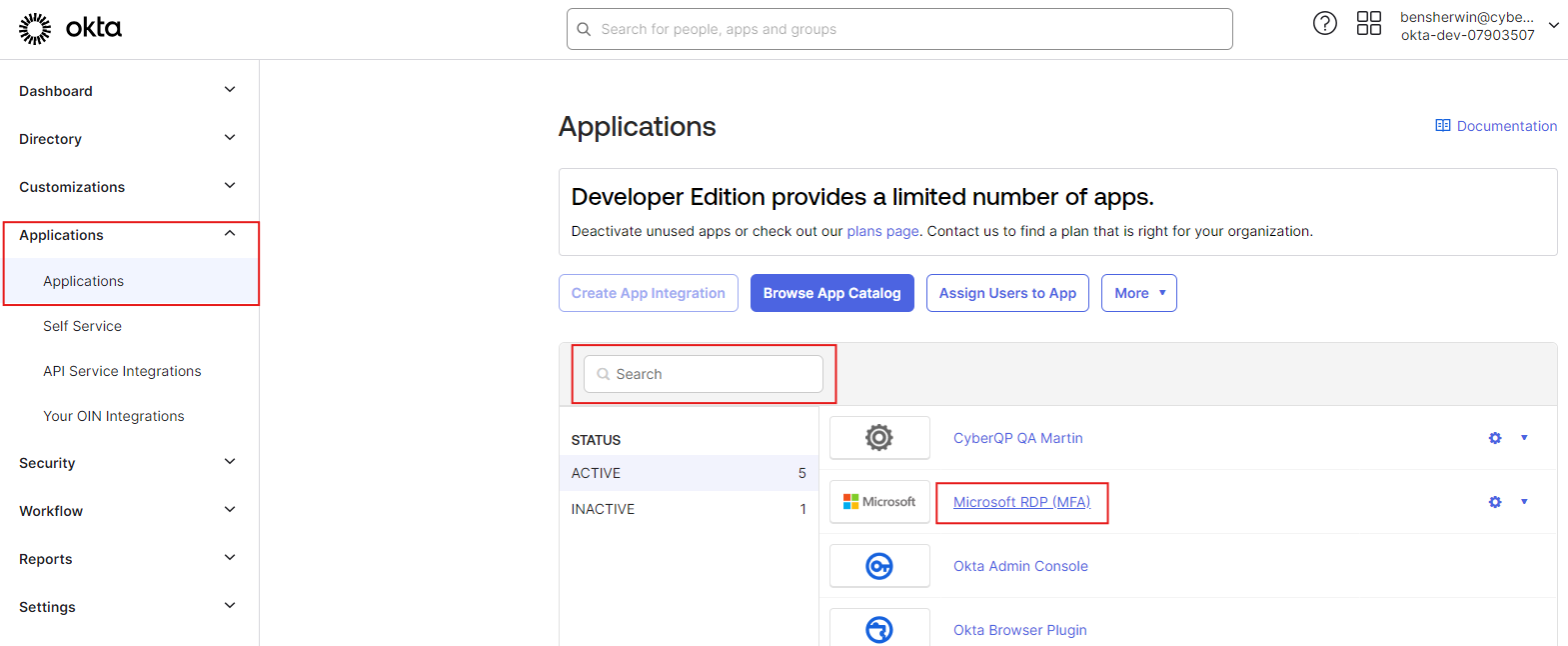Open the Documentation link
This screenshot has width=1568, height=646.
pyautogui.click(x=1507, y=126)
